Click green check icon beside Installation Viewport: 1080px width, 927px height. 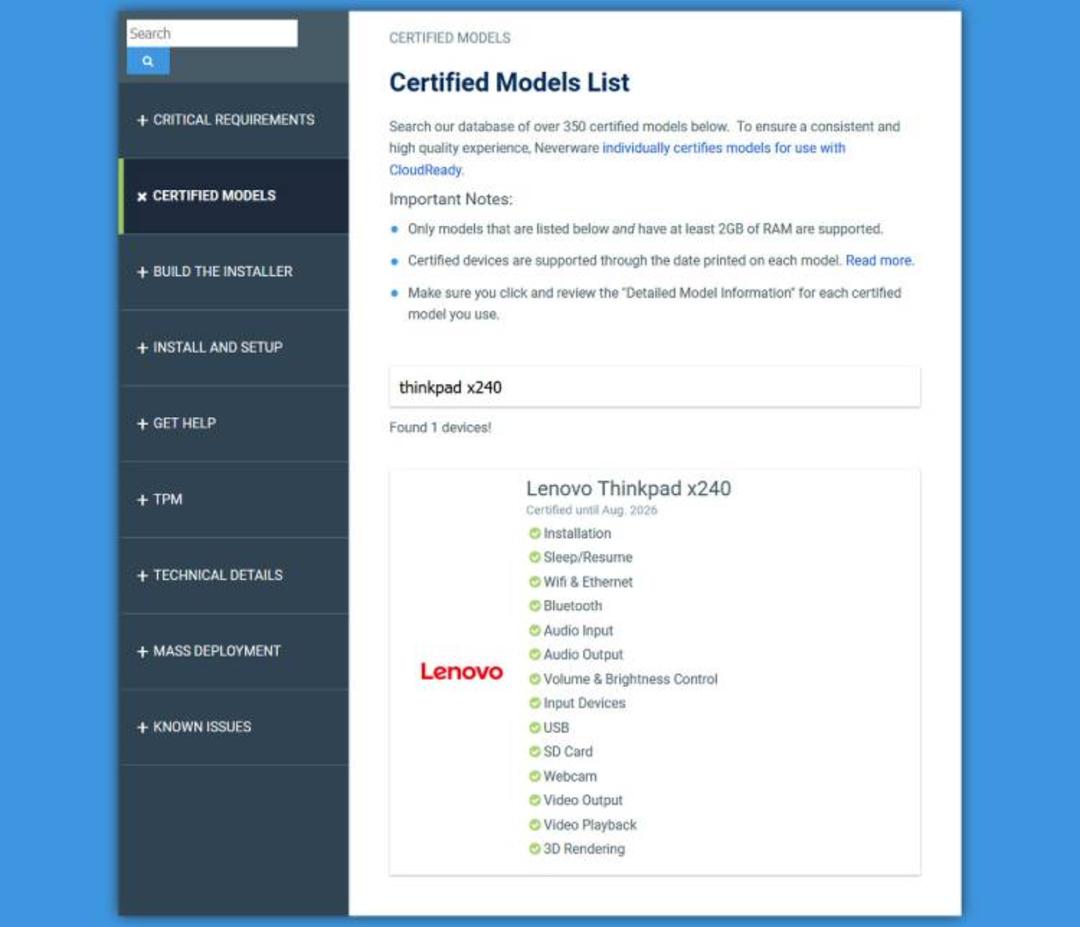[x=534, y=533]
